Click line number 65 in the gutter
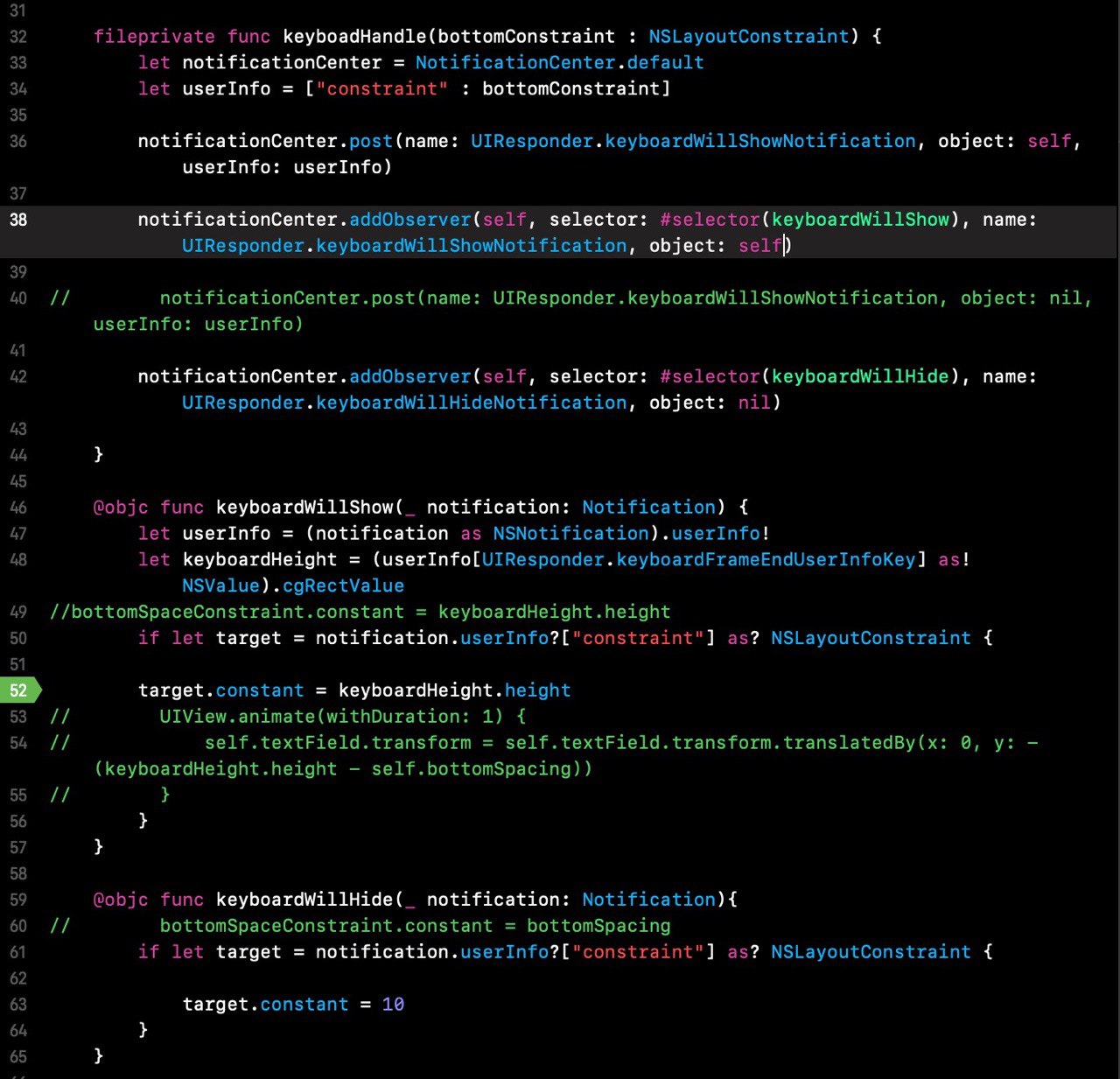This screenshot has width=1120, height=1079. [x=18, y=1056]
